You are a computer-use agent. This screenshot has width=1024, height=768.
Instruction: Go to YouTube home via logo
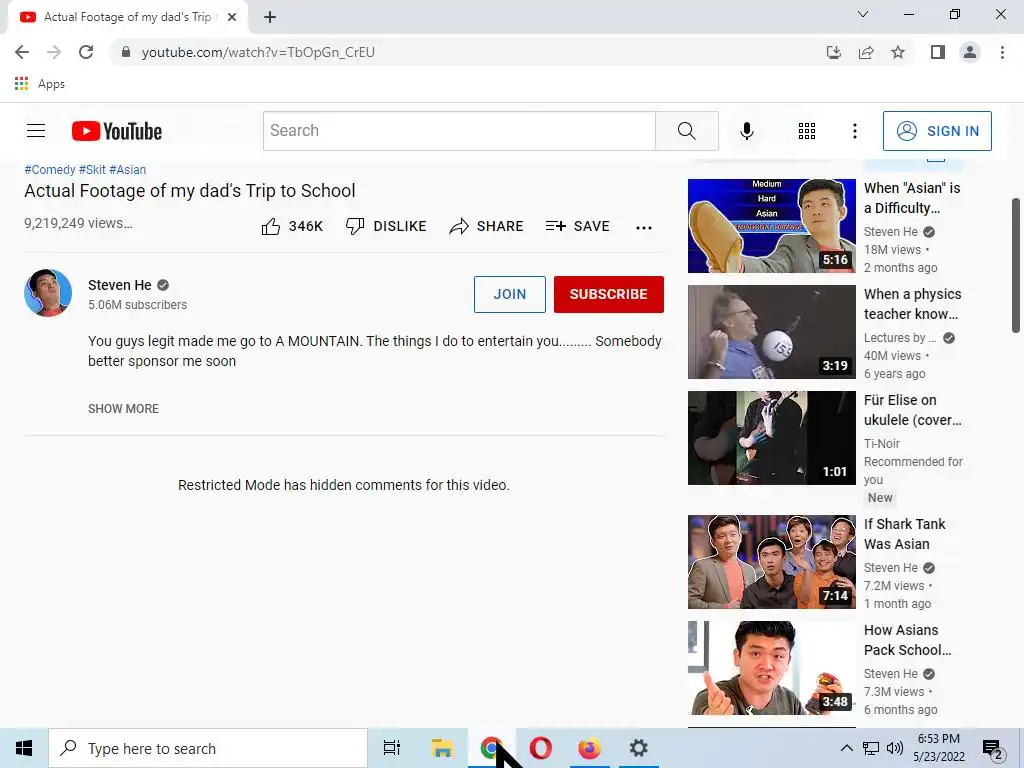pos(117,131)
